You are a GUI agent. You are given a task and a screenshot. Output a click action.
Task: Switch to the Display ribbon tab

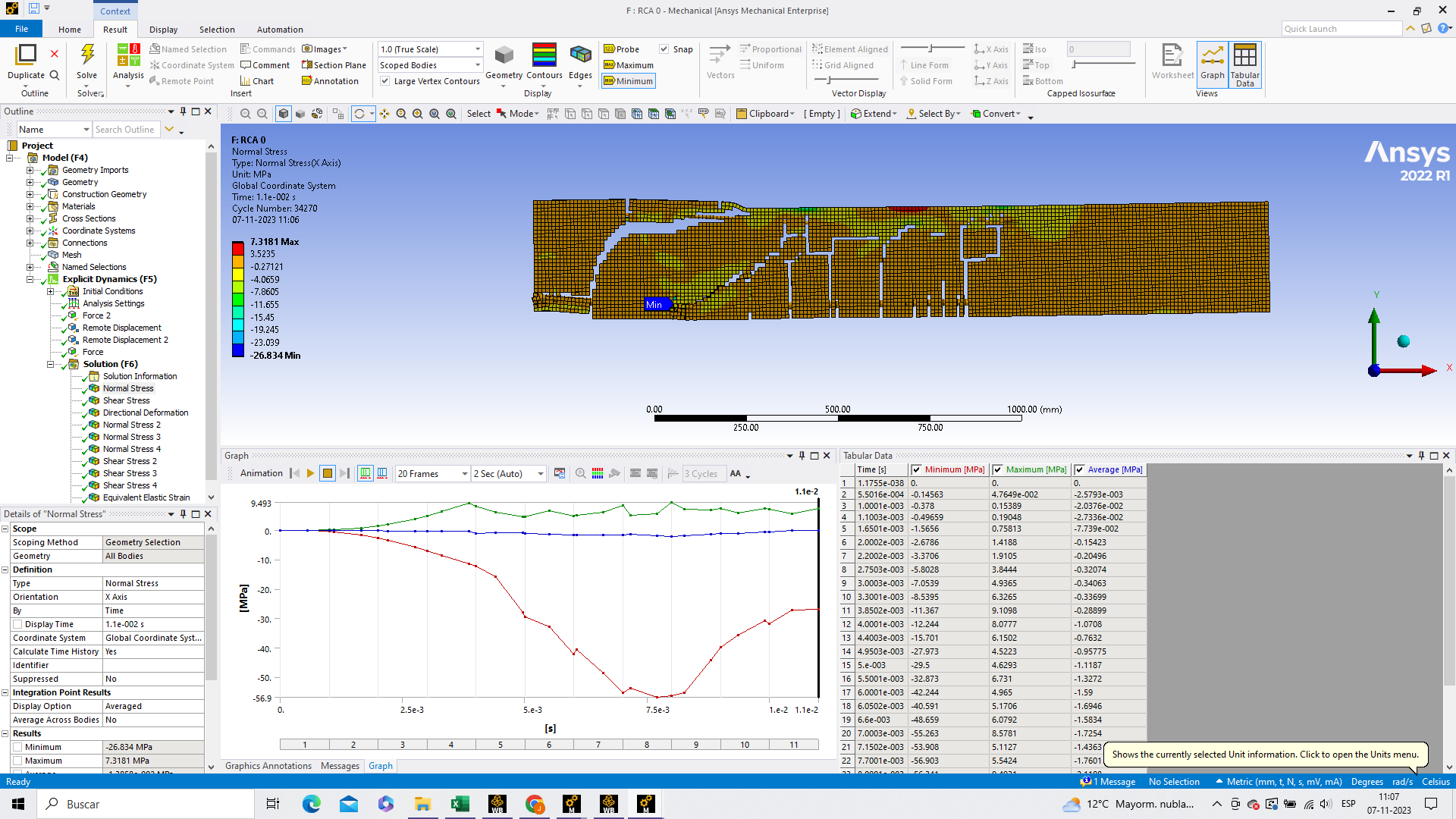[163, 30]
